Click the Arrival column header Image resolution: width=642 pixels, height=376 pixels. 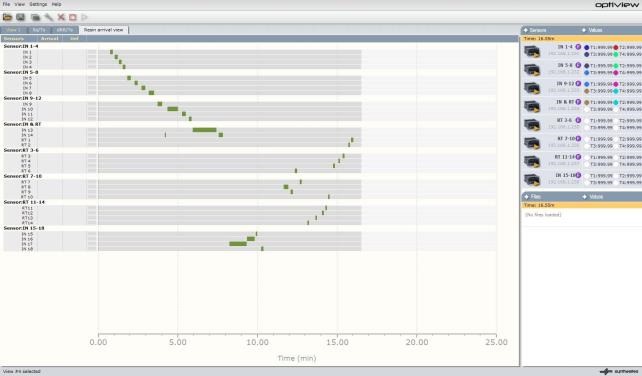[50, 39]
